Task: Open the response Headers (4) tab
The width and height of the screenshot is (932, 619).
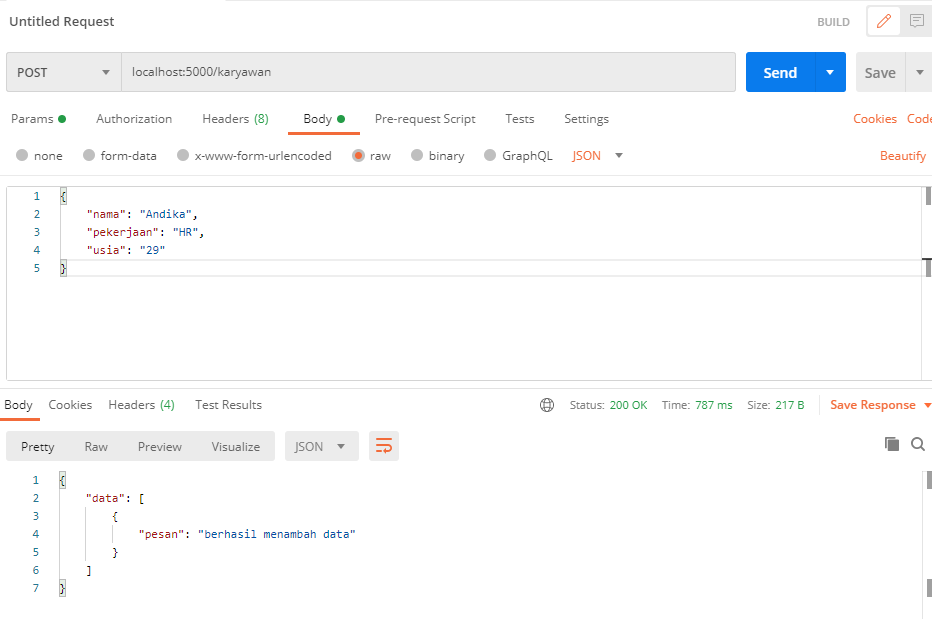Action: click(x=141, y=405)
